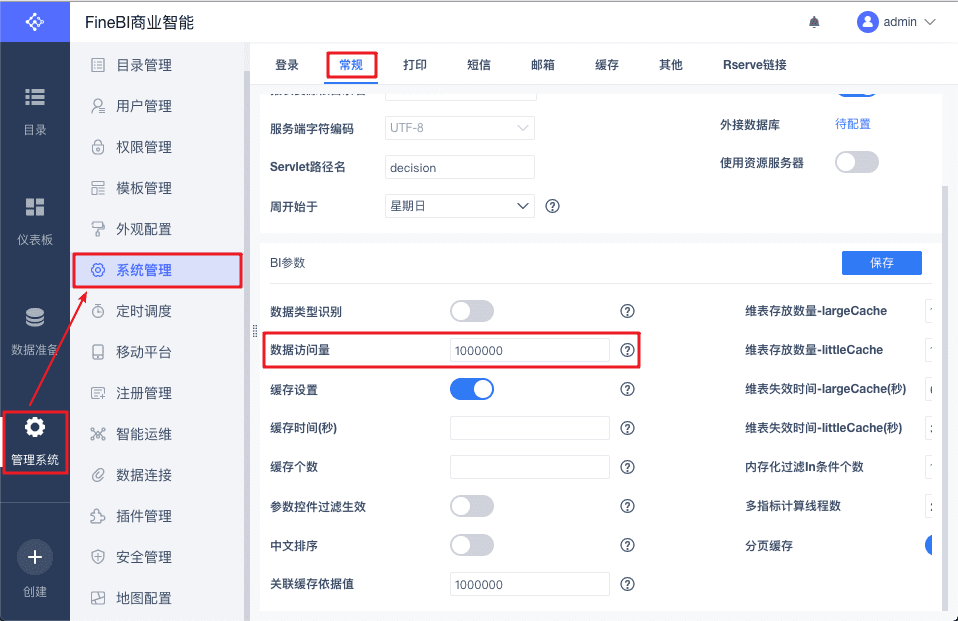
Task: Click the 创建 plus icon
Action: 35,557
